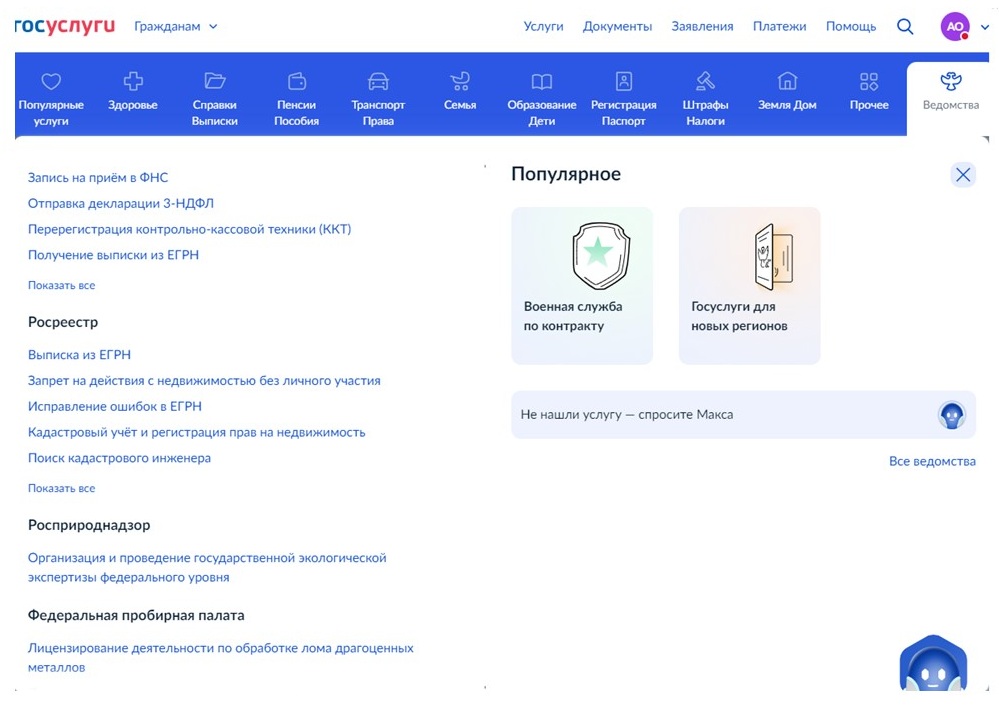
Task: Open the Max assistant robot in the corner
Action: pyautogui.click(x=933, y=663)
